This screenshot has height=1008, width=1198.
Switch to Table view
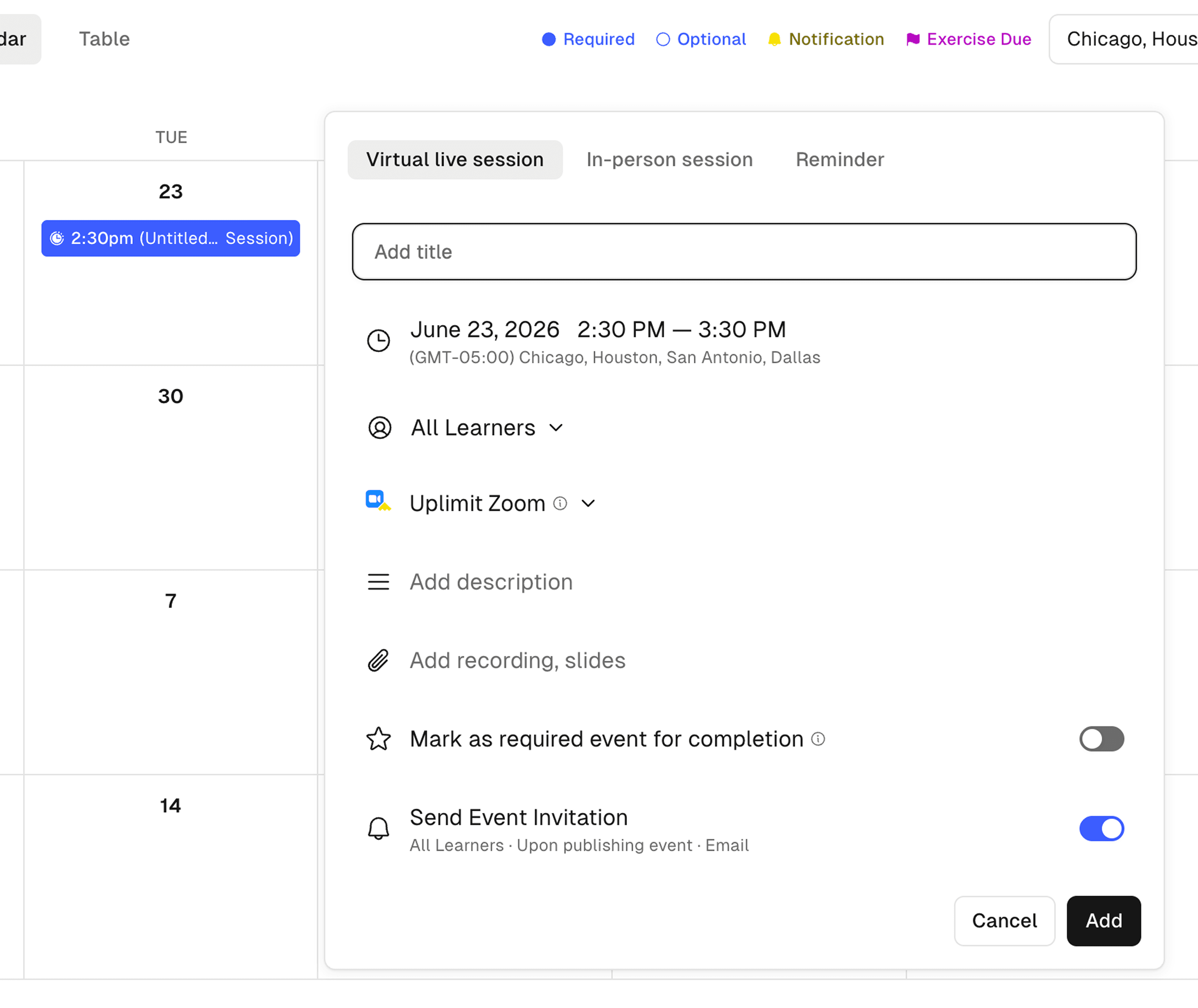104,39
